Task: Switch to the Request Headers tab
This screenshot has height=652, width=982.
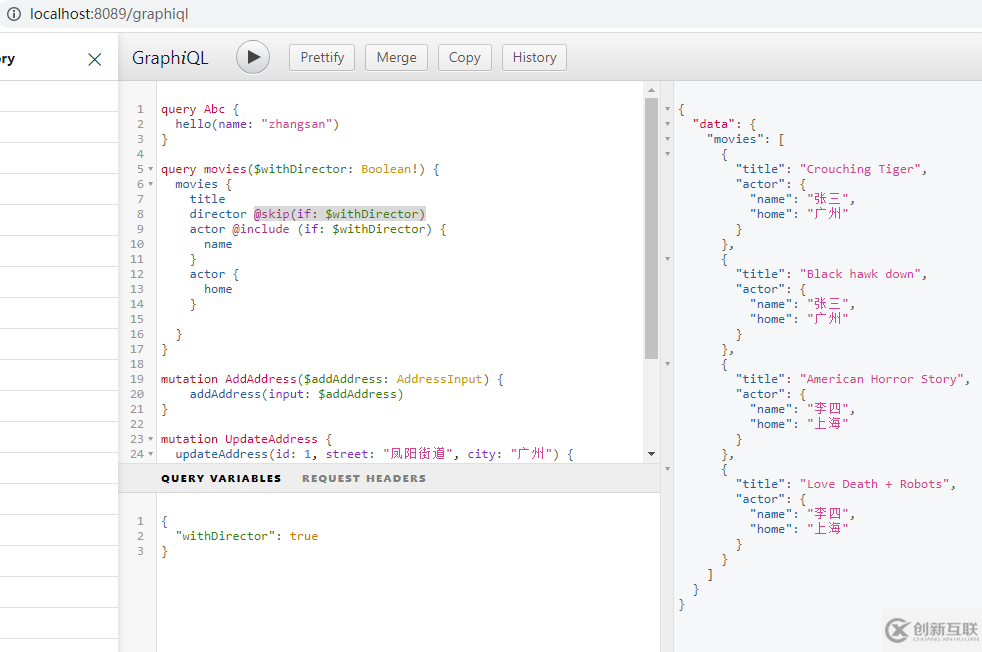Action: tap(363, 478)
